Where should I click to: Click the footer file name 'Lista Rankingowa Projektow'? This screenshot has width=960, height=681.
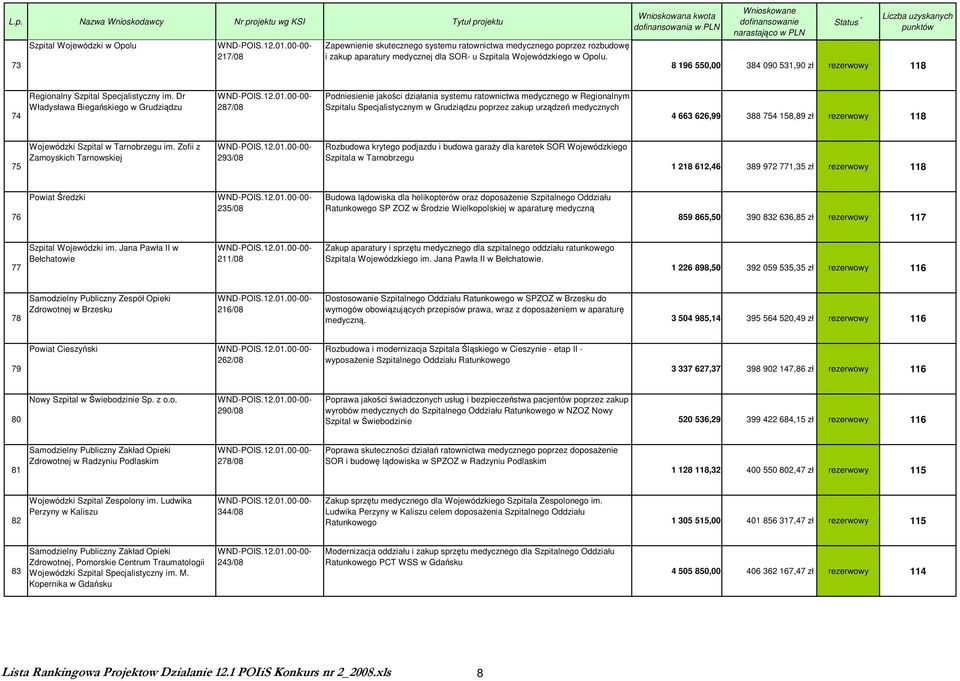click(197, 672)
